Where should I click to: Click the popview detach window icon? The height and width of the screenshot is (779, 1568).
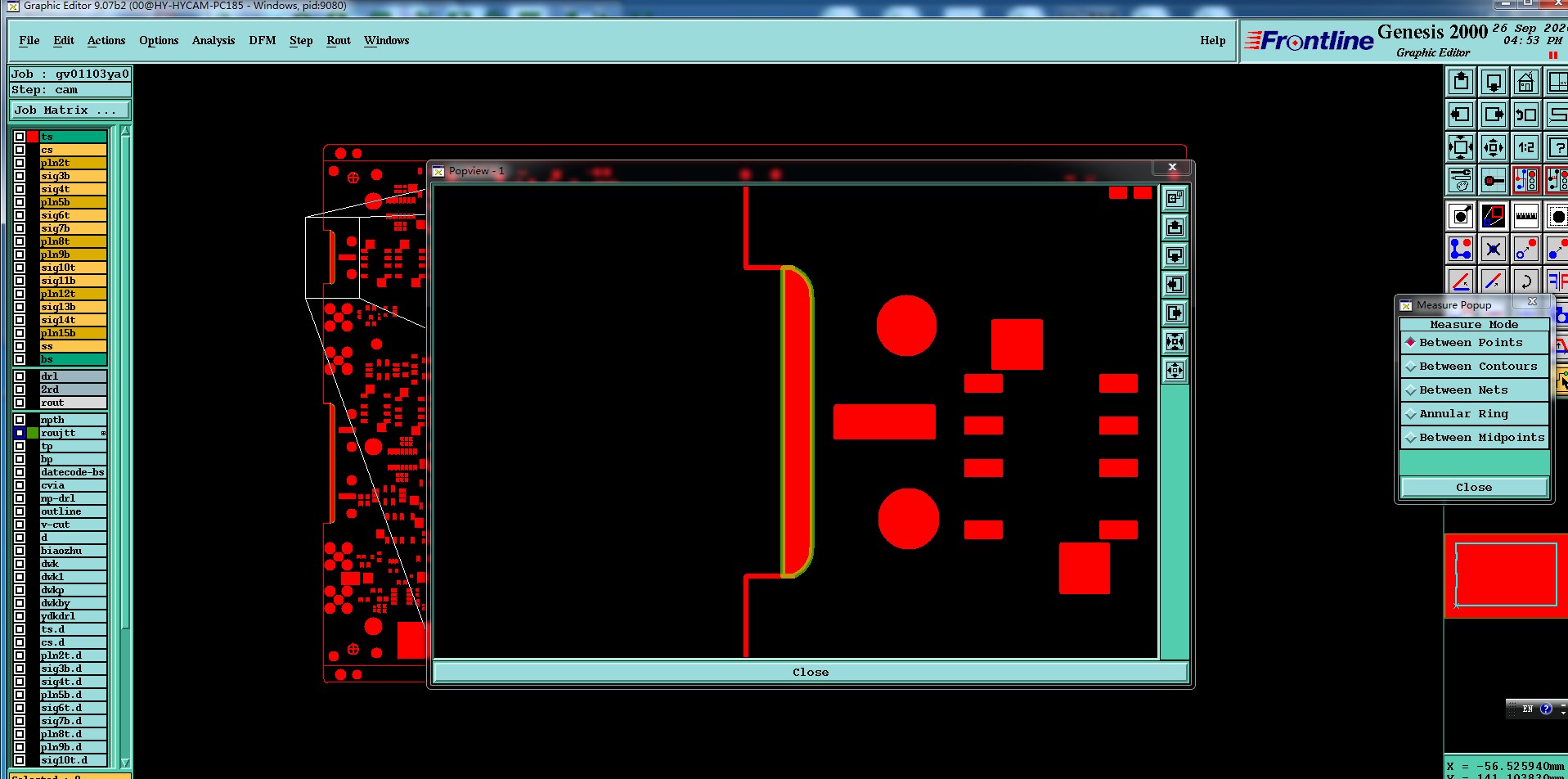click(x=1175, y=198)
